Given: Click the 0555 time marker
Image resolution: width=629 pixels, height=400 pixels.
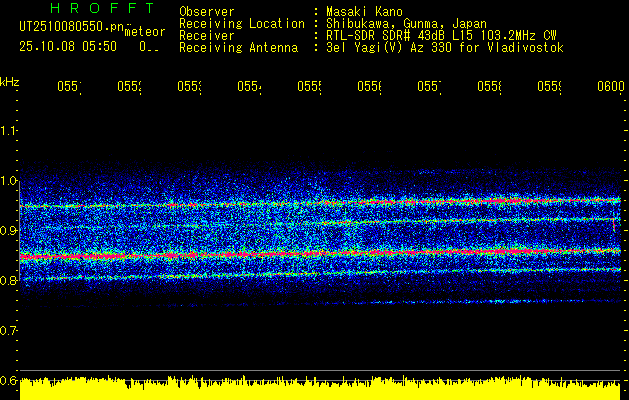Looking at the screenshot, I should [309, 87].
